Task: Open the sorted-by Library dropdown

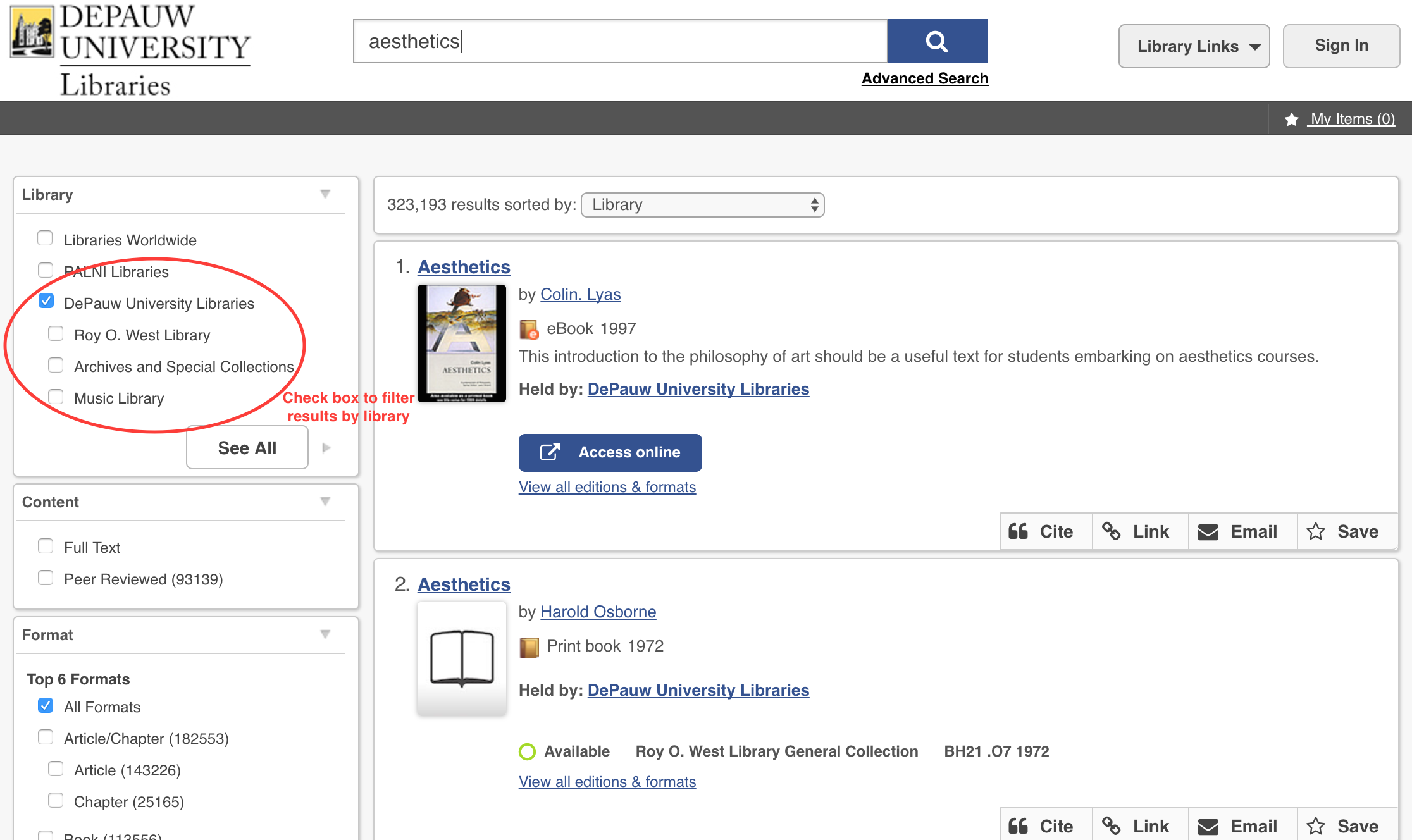Action: point(702,205)
